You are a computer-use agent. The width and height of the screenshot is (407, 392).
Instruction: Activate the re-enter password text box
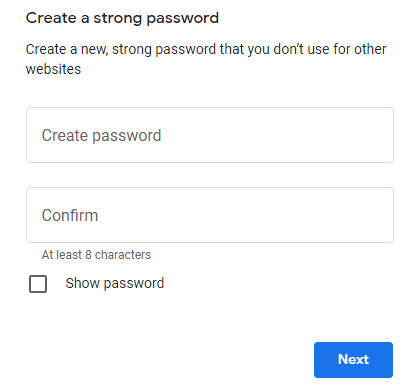(x=210, y=215)
